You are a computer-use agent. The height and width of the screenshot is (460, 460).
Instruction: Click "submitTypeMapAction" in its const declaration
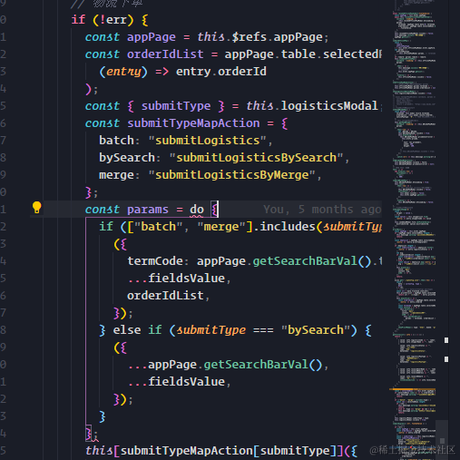tap(193, 123)
